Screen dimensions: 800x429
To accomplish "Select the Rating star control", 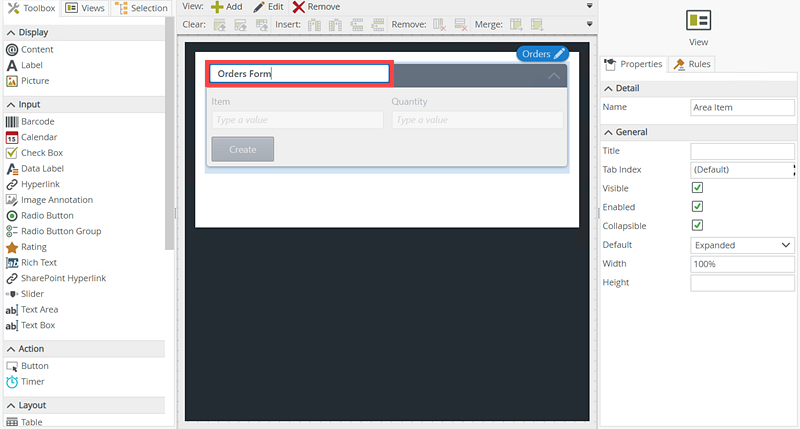I will click(x=26, y=247).
